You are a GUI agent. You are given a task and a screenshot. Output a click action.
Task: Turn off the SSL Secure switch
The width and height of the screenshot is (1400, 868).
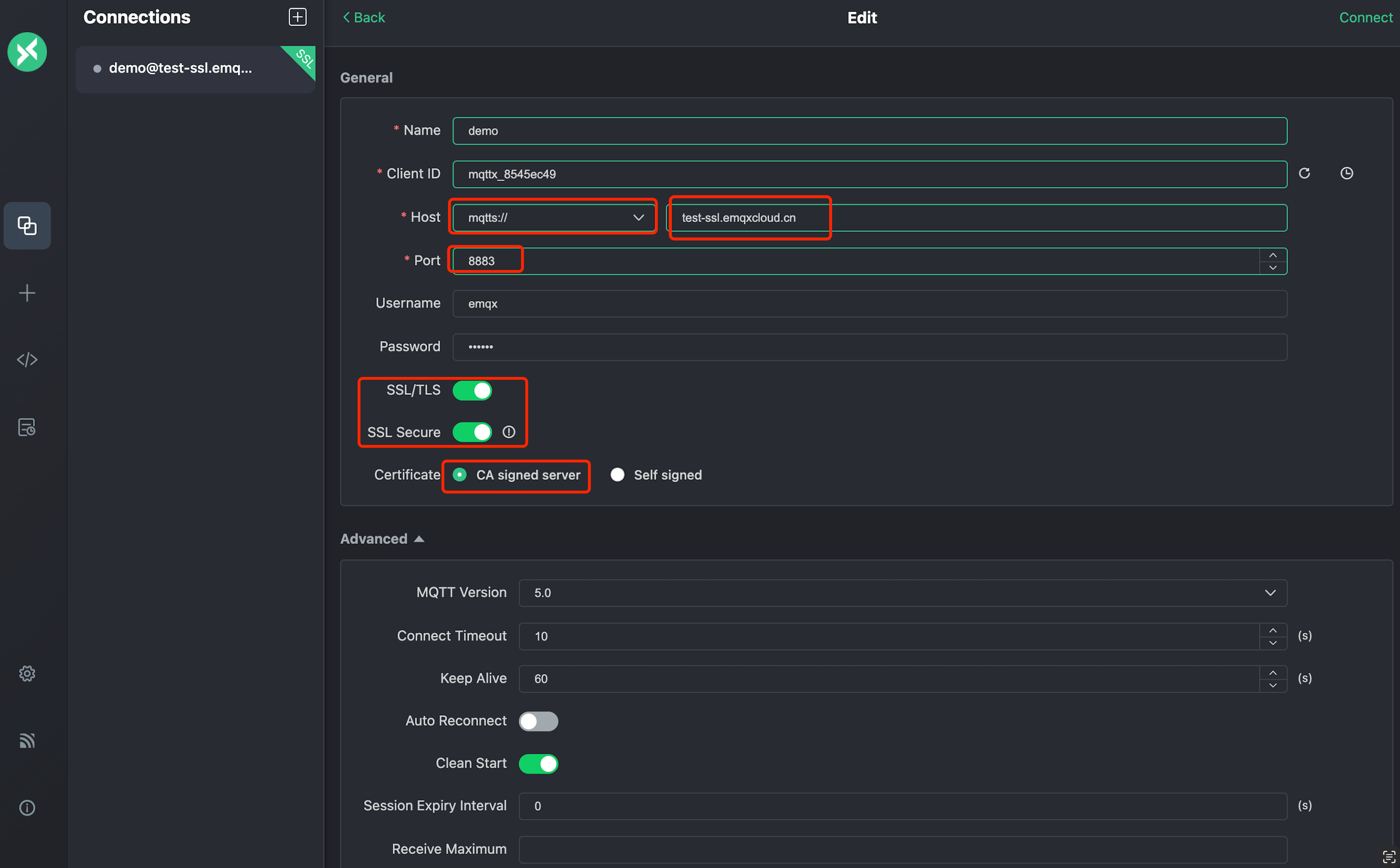(x=472, y=432)
